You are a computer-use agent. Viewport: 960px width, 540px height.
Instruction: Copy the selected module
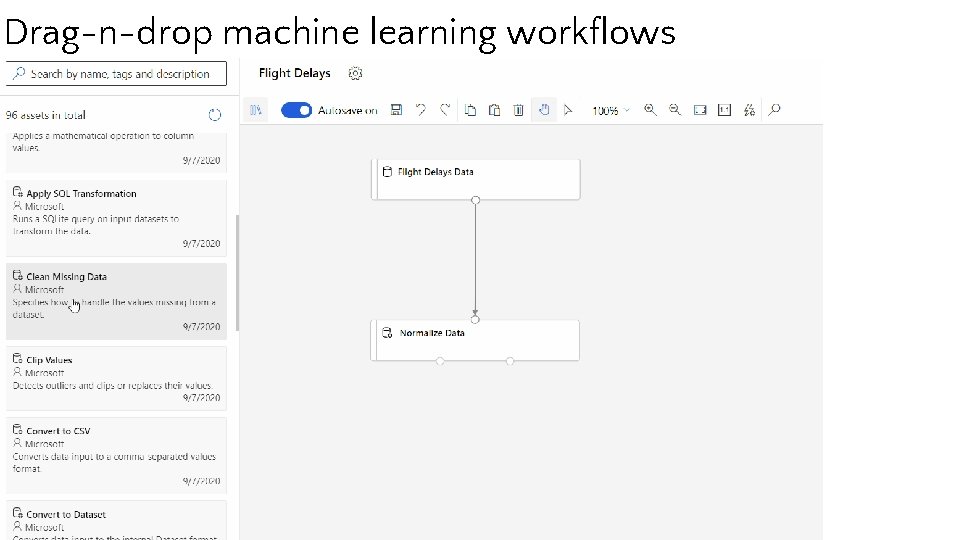coord(470,110)
